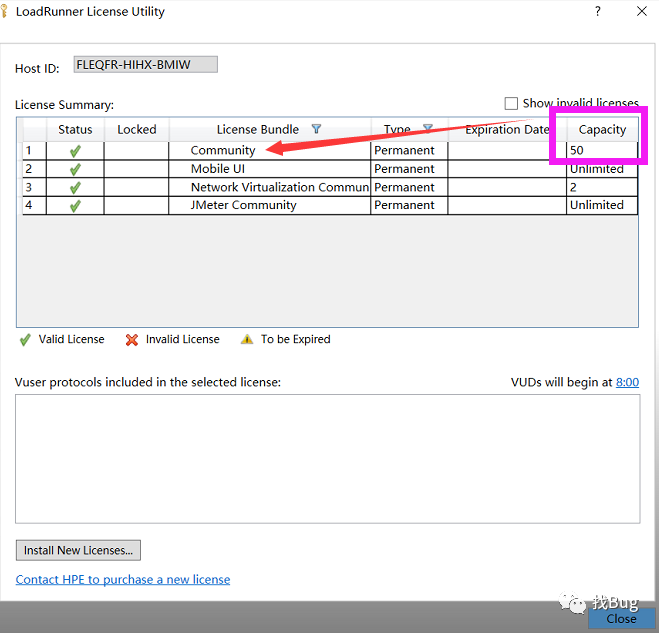Click the help question mark button
The height and width of the screenshot is (633, 659).
pyautogui.click(x=598, y=11)
